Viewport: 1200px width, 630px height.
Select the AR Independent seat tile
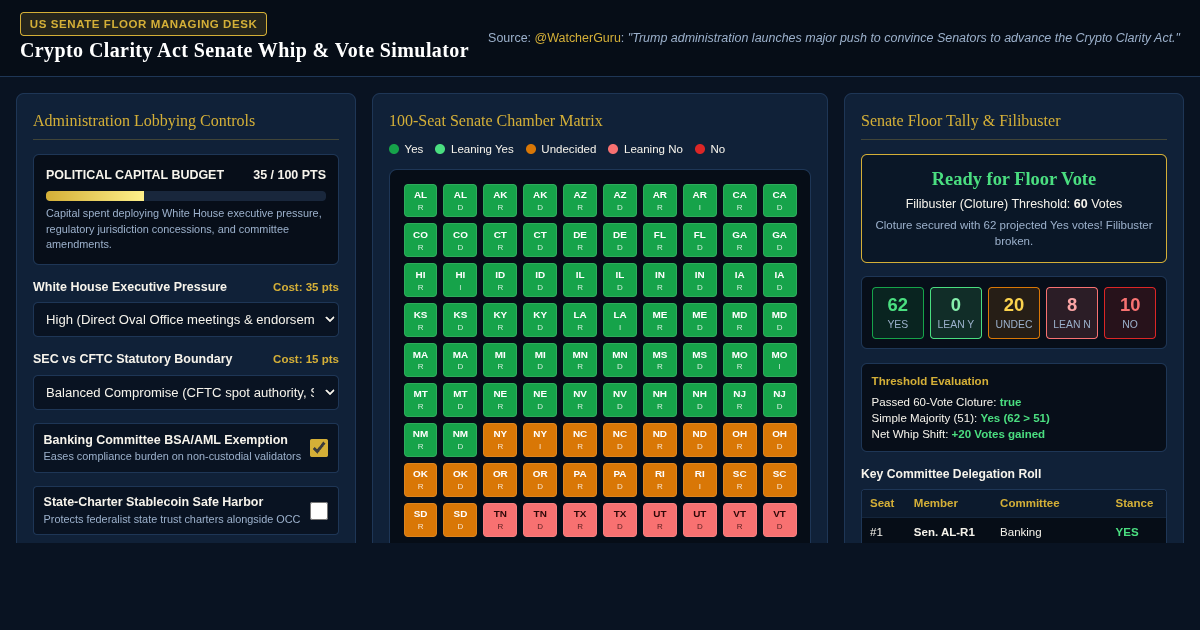700,200
